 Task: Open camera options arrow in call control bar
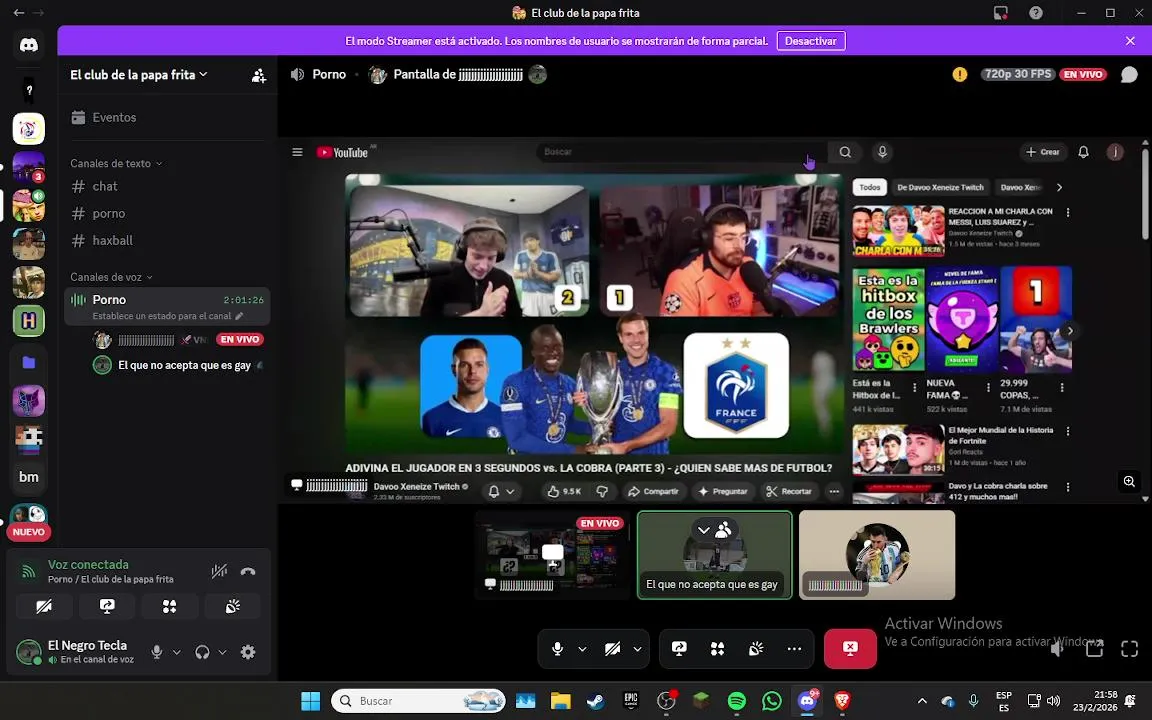pyautogui.click(x=637, y=649)
